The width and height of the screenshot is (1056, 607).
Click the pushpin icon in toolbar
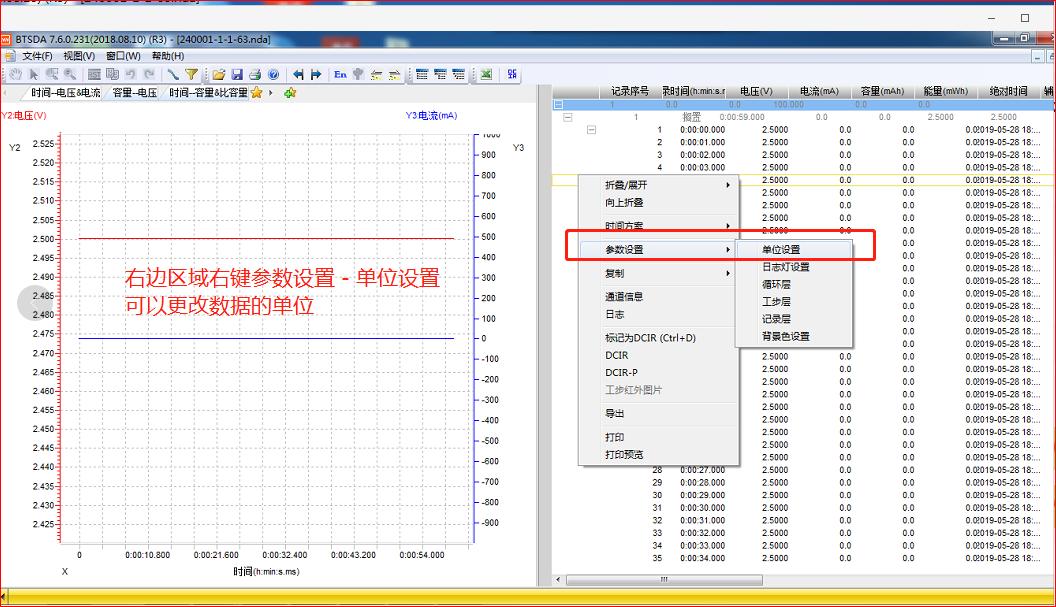[x=358, y=74]
